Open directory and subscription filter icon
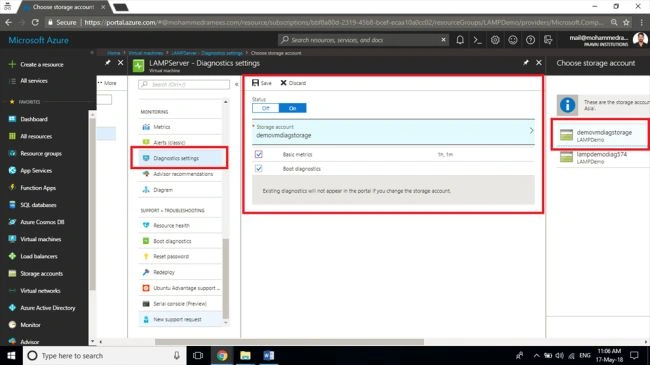Screen dimensions: 650x365 click(548, 40)
